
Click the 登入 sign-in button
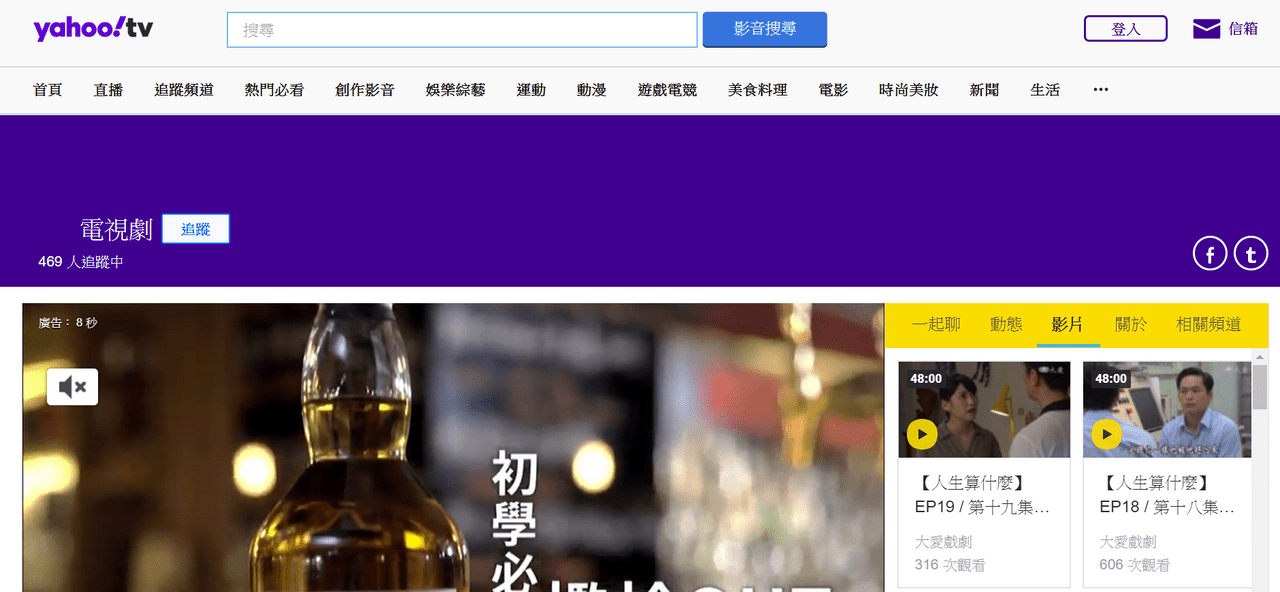point(1126,29)
